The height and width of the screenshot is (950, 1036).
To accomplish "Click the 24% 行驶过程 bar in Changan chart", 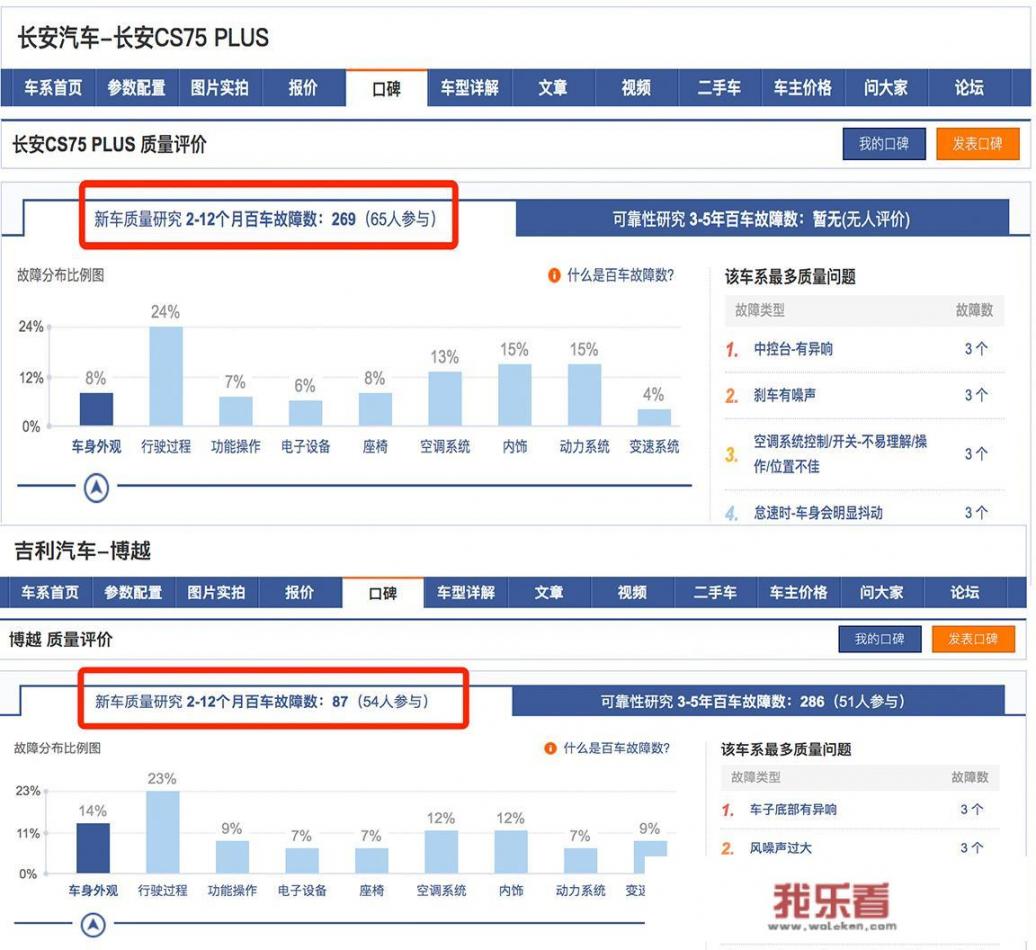I will tap(166, 376).
